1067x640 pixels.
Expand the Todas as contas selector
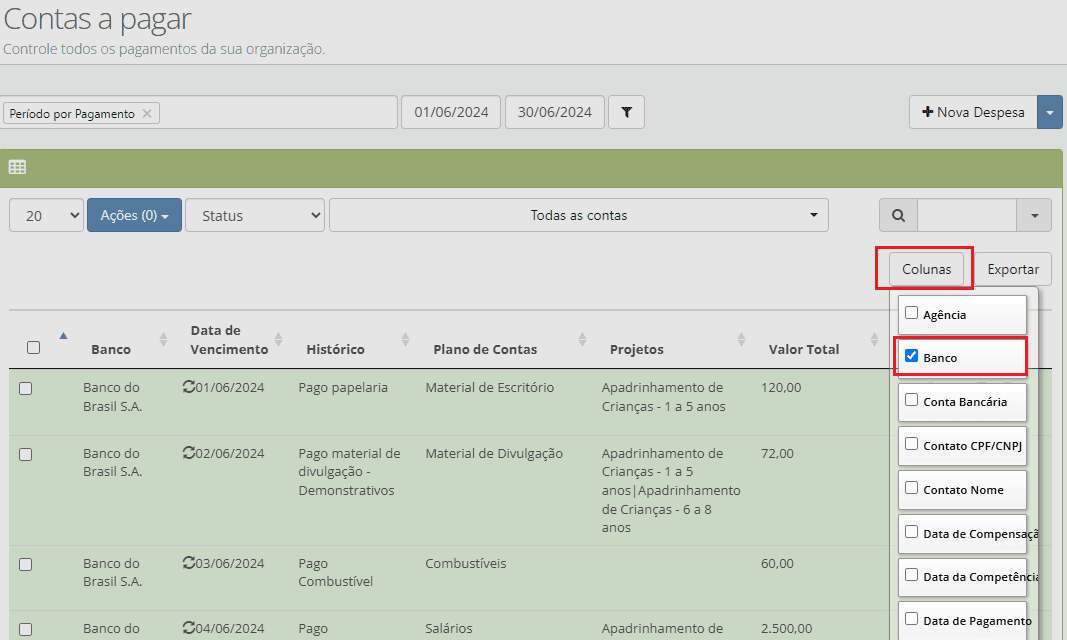click(x=579, y=216)
